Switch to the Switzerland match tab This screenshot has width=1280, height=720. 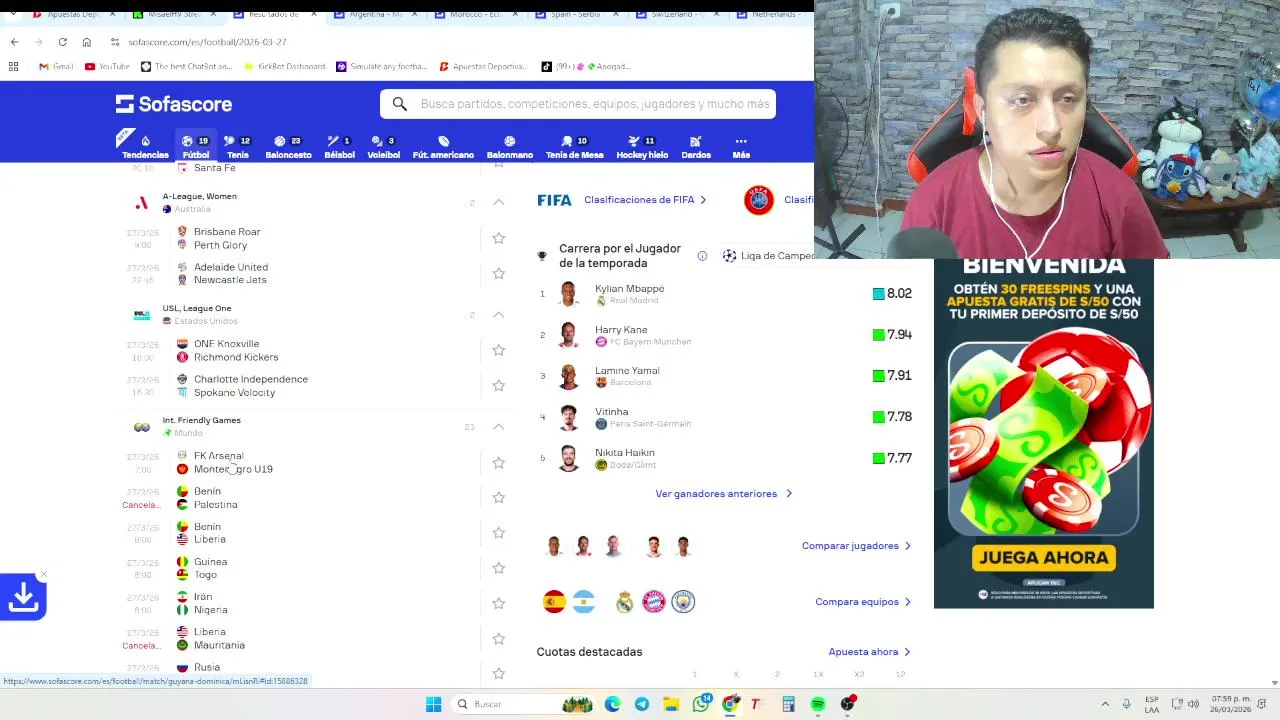coord(677,15)
